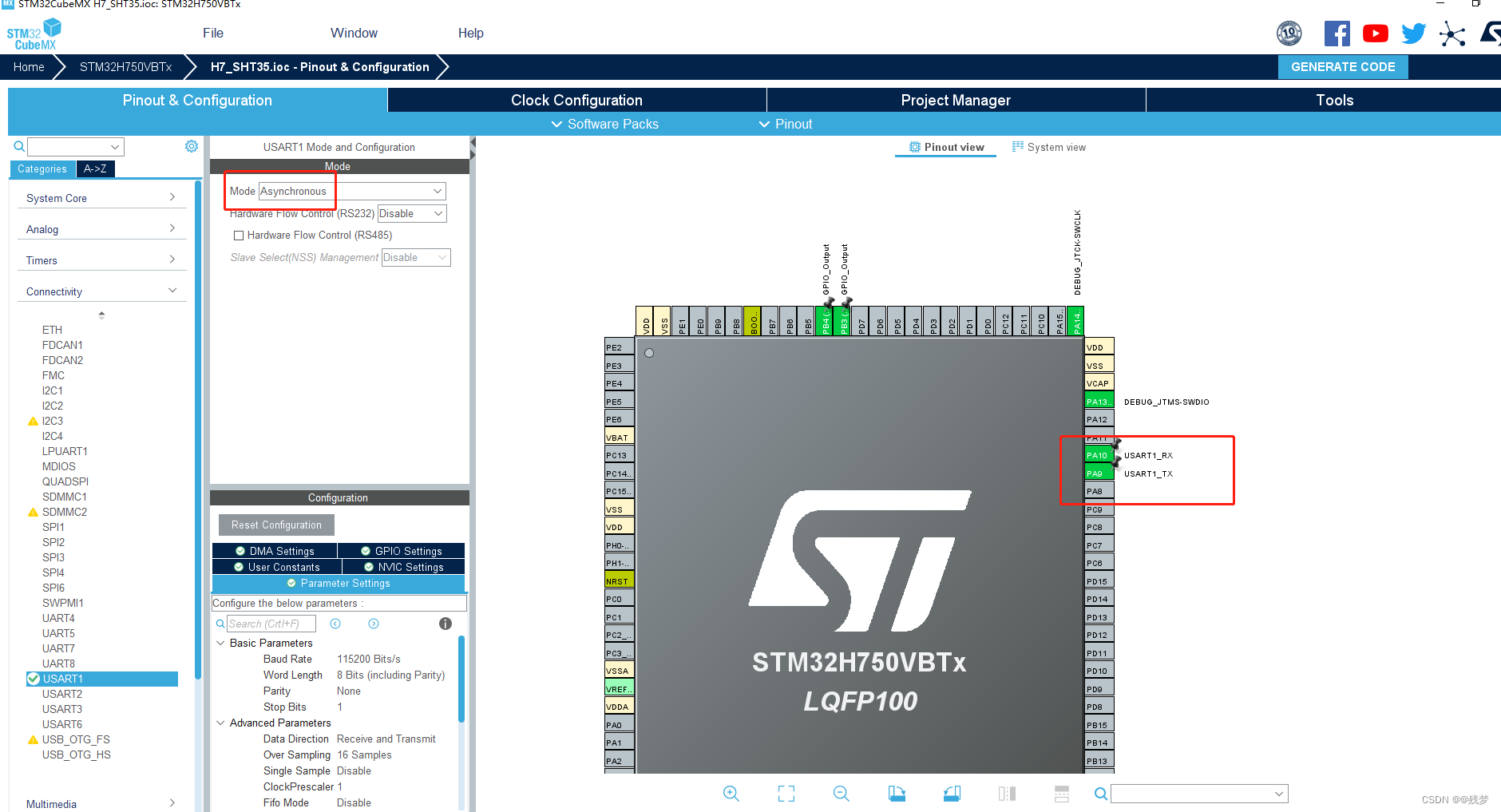Click GENERATE CODE button
1501x812 pixels.
point(1343,67)
